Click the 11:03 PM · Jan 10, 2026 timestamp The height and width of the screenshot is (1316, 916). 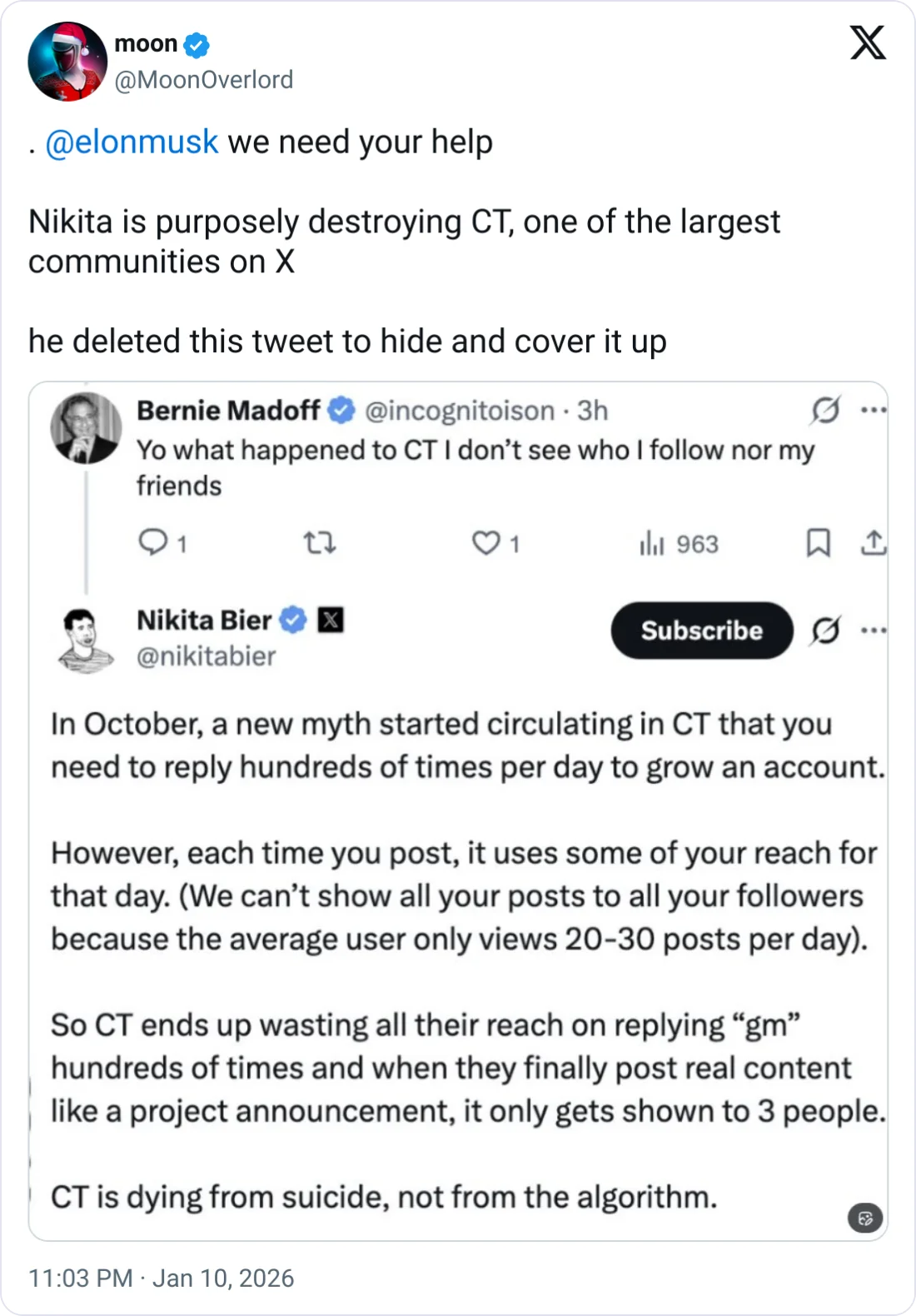(161, 1278)
